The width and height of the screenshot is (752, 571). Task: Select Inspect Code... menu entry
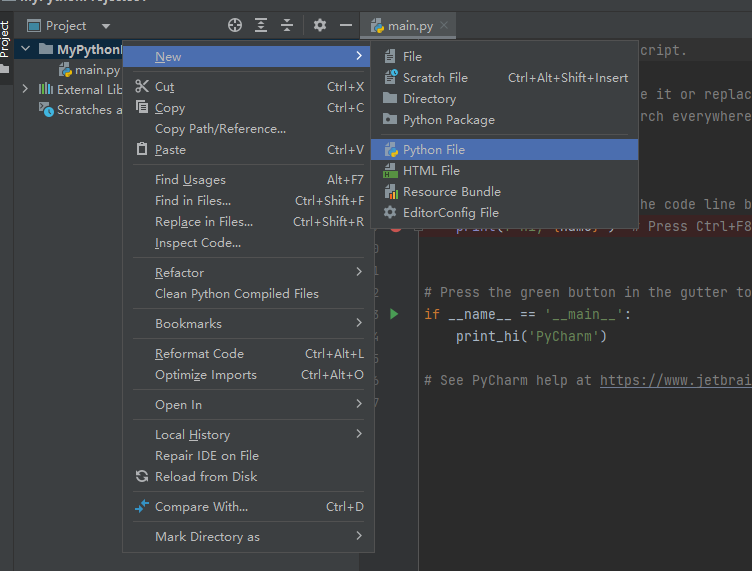248,243
